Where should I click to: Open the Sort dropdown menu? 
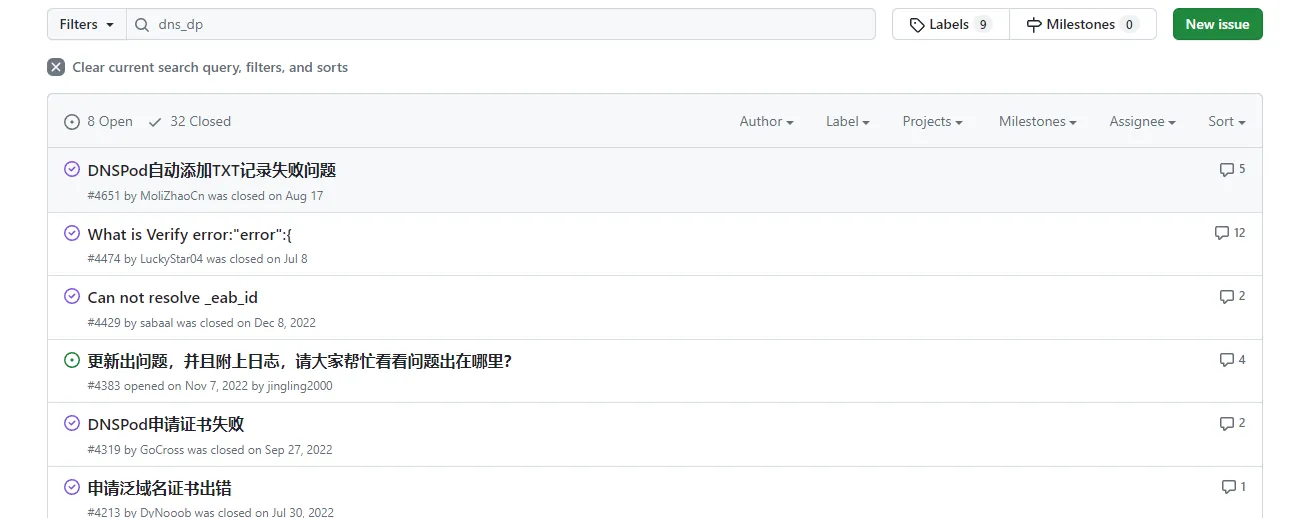pos(1226,121)
